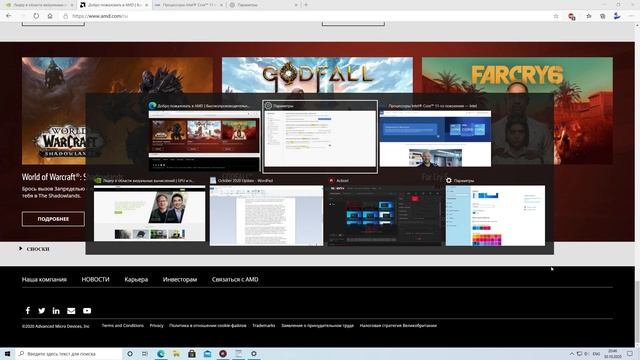
Task: Click the network icon in system tray
Action: click(x=579, y=353)
